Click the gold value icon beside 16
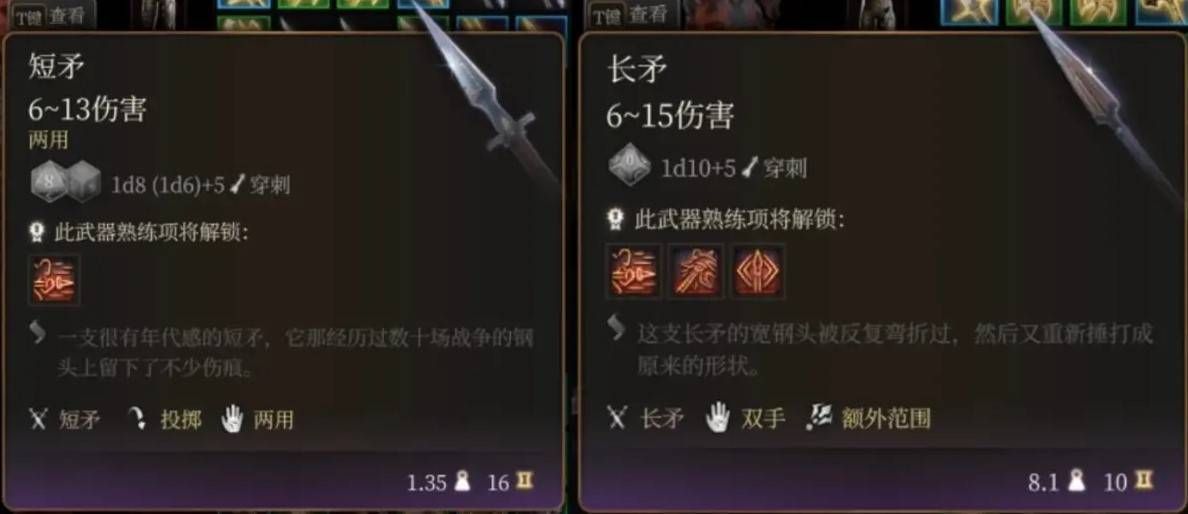 524,481
